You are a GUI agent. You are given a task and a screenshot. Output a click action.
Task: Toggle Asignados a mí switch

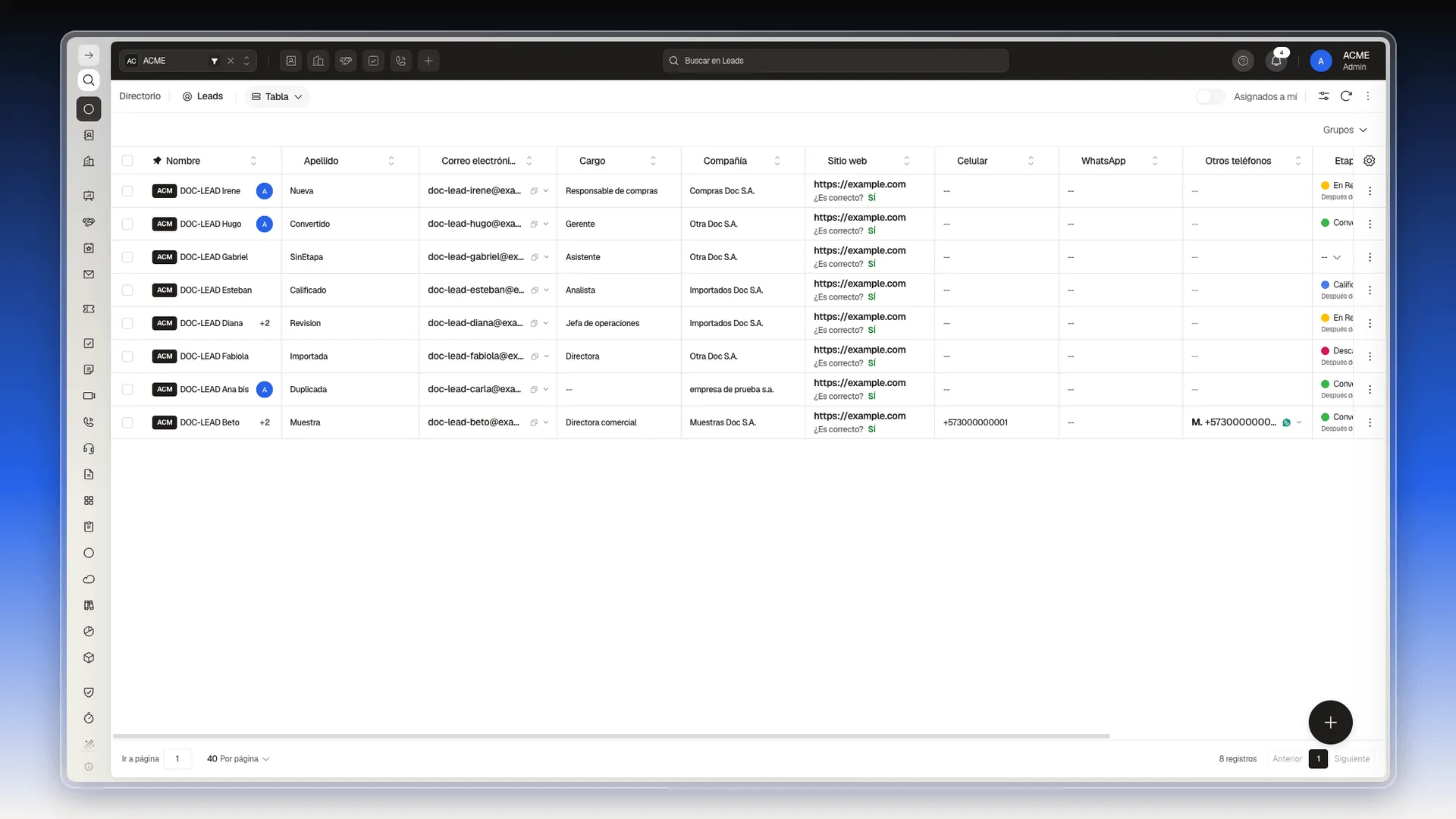1210,97
